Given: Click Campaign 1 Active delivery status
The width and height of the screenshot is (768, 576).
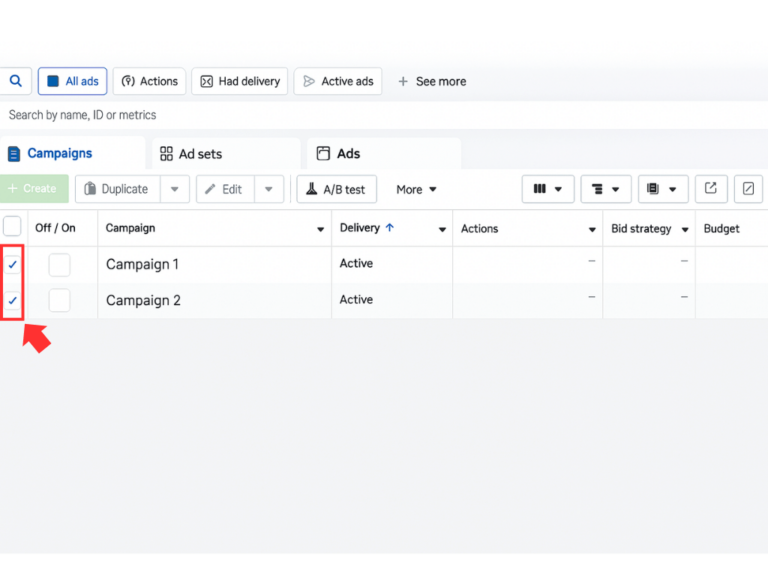Looking at the screenshot, I should (x=357, y=264).
